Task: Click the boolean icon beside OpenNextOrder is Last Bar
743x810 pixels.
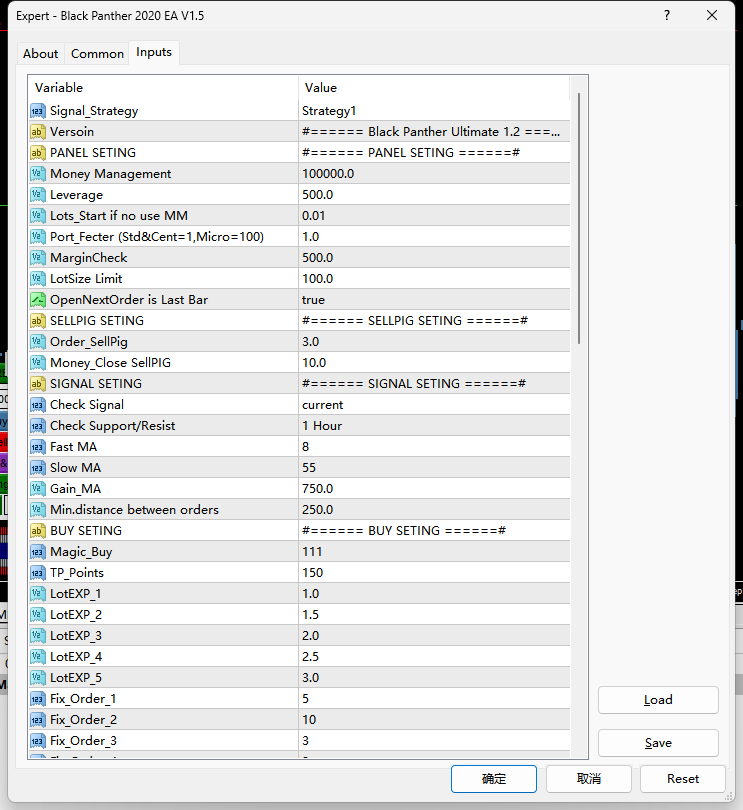Action: (x=37, y=300)
